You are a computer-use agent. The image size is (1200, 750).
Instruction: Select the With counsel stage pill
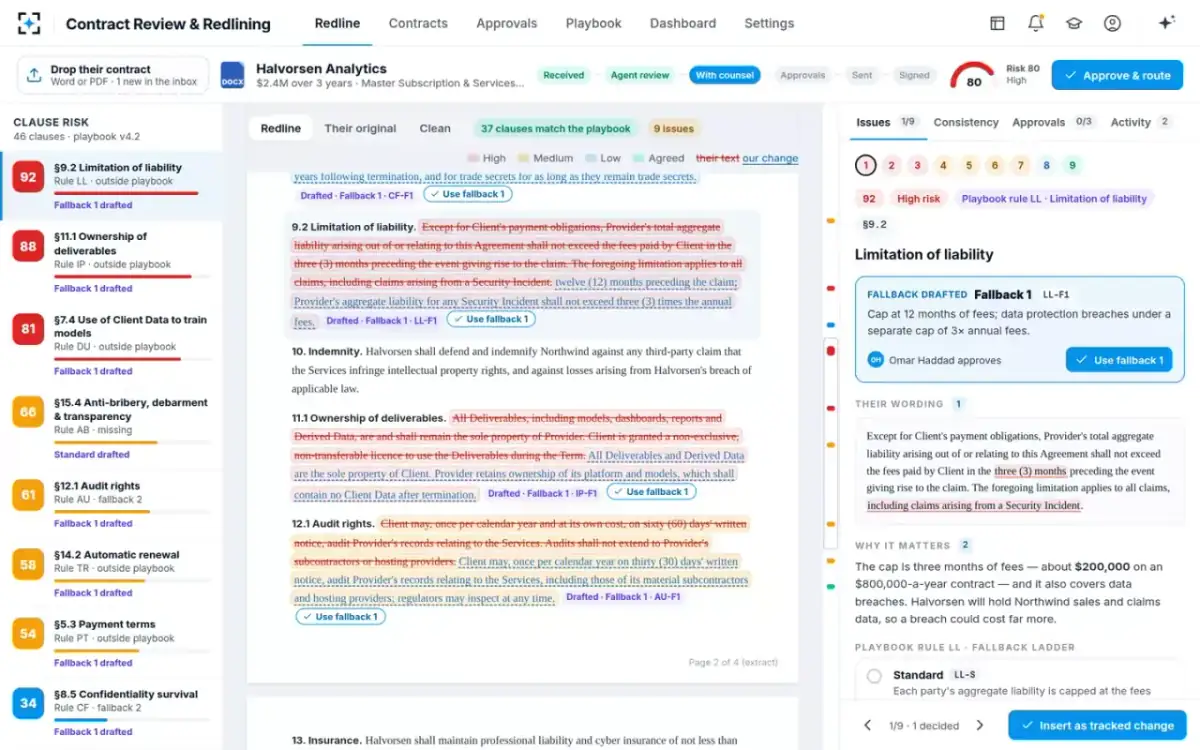(725, 75)
